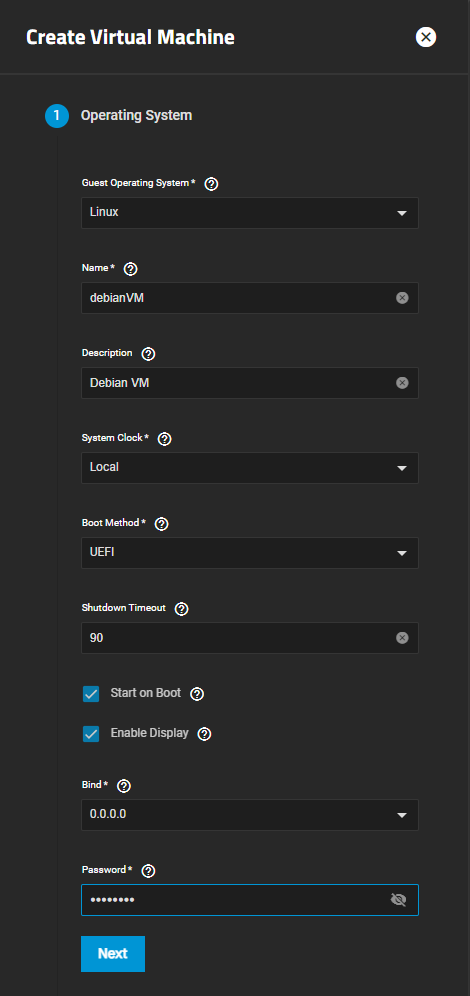Clear the debianVM name field
The image size is (470, 996).
tap(402, 298)
